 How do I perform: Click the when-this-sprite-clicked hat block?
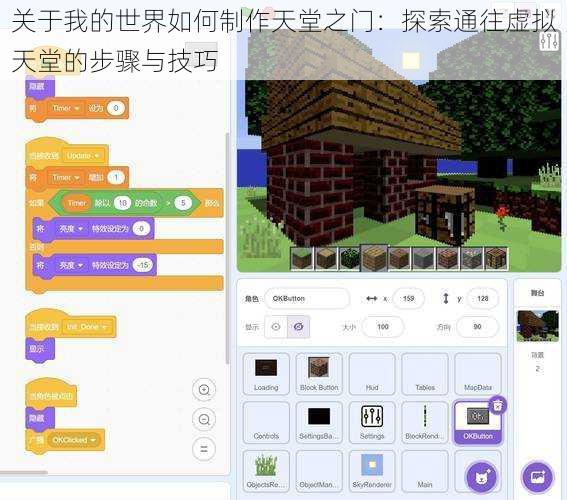click(51, 394)
